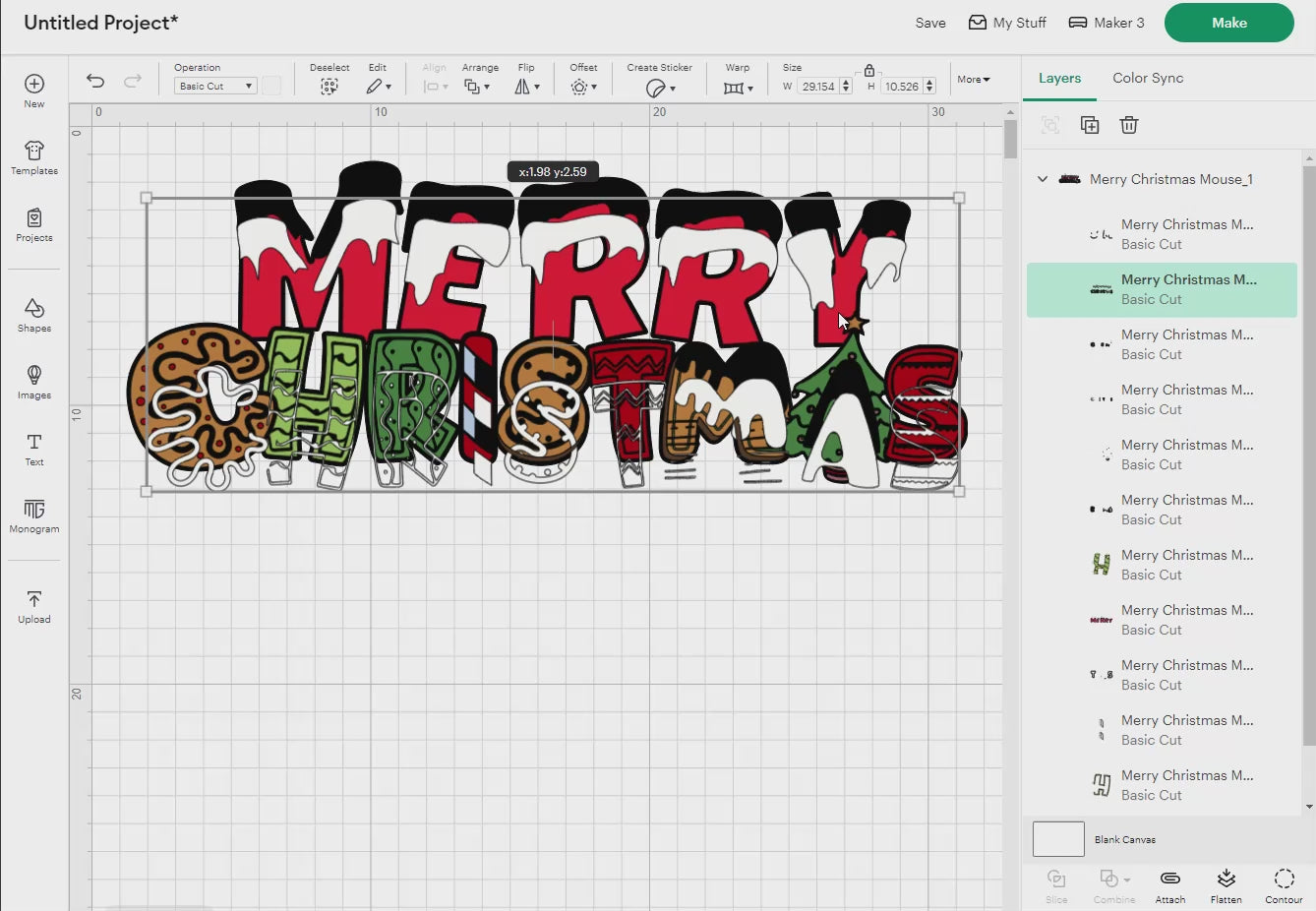
Task: Open the Projects panel
Action: coord(34,224)
